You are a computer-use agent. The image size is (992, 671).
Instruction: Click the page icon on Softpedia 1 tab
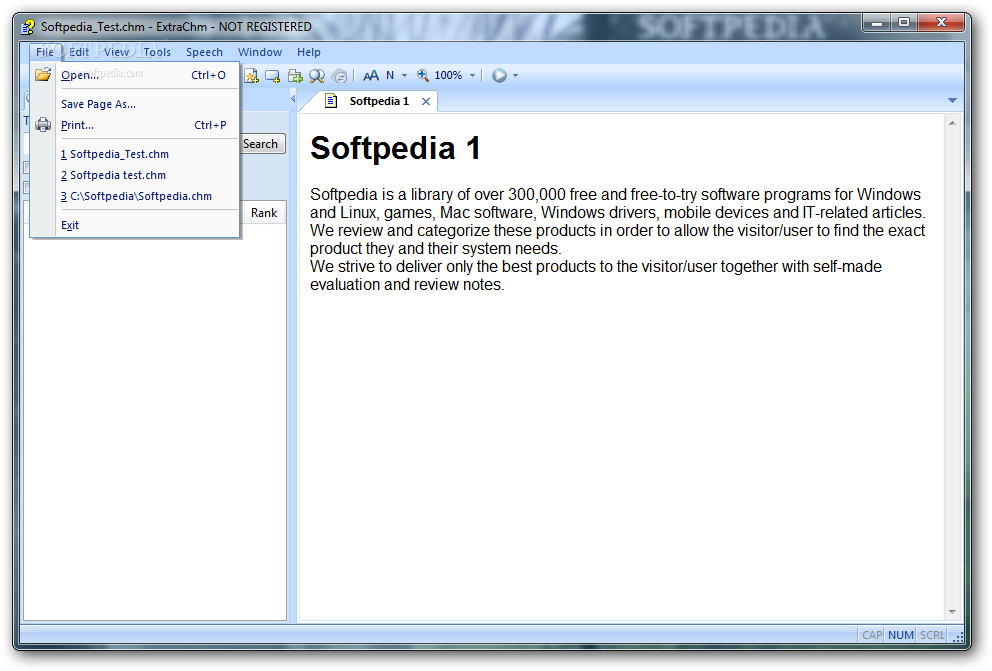[x=331, y=101]
